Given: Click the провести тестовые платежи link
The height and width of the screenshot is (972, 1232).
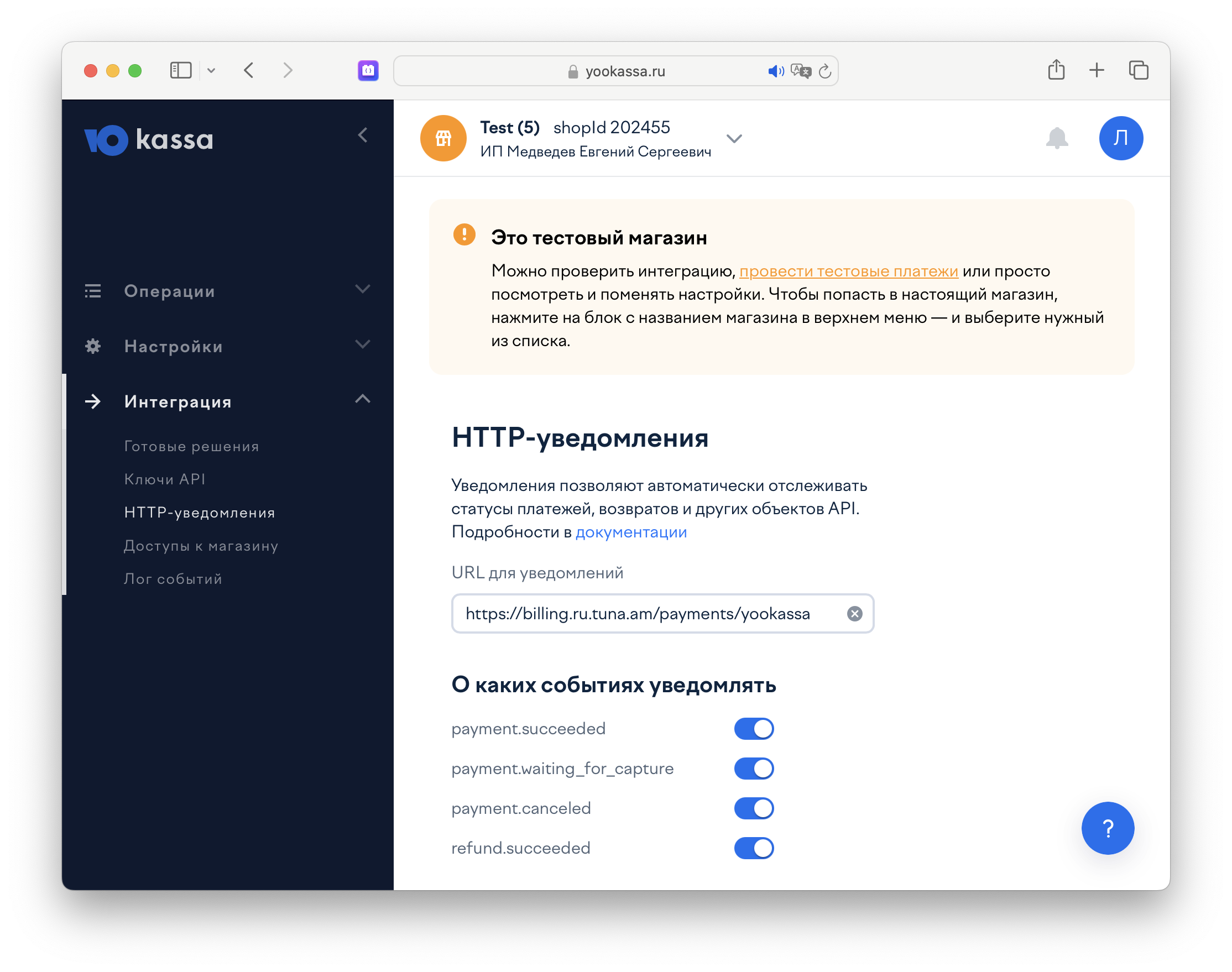Looking at the screenshot, I should (x=848, y=271).
